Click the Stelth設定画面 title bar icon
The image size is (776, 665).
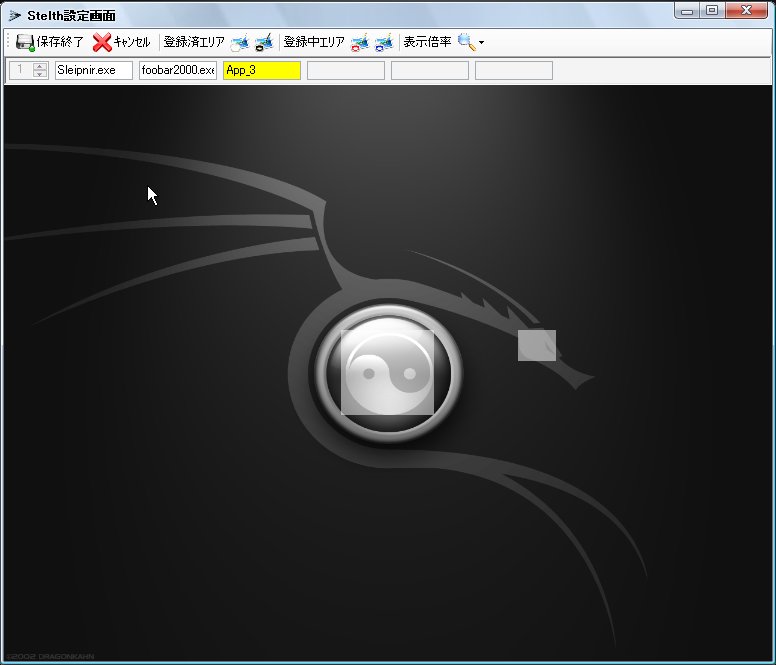[14, 16]
